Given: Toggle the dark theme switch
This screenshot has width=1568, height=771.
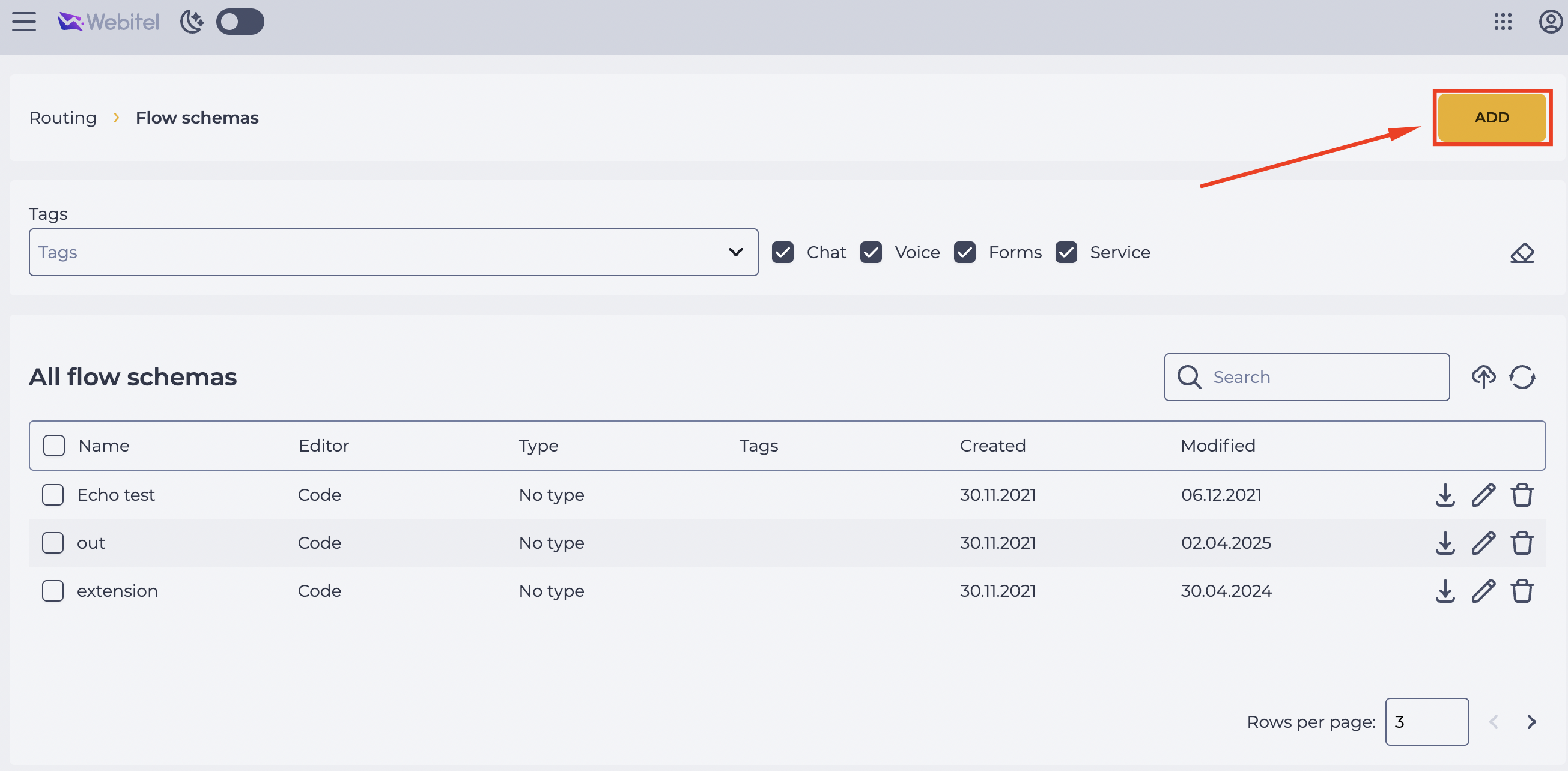Looking at the screenshot, I should click(x=240, y=22).
